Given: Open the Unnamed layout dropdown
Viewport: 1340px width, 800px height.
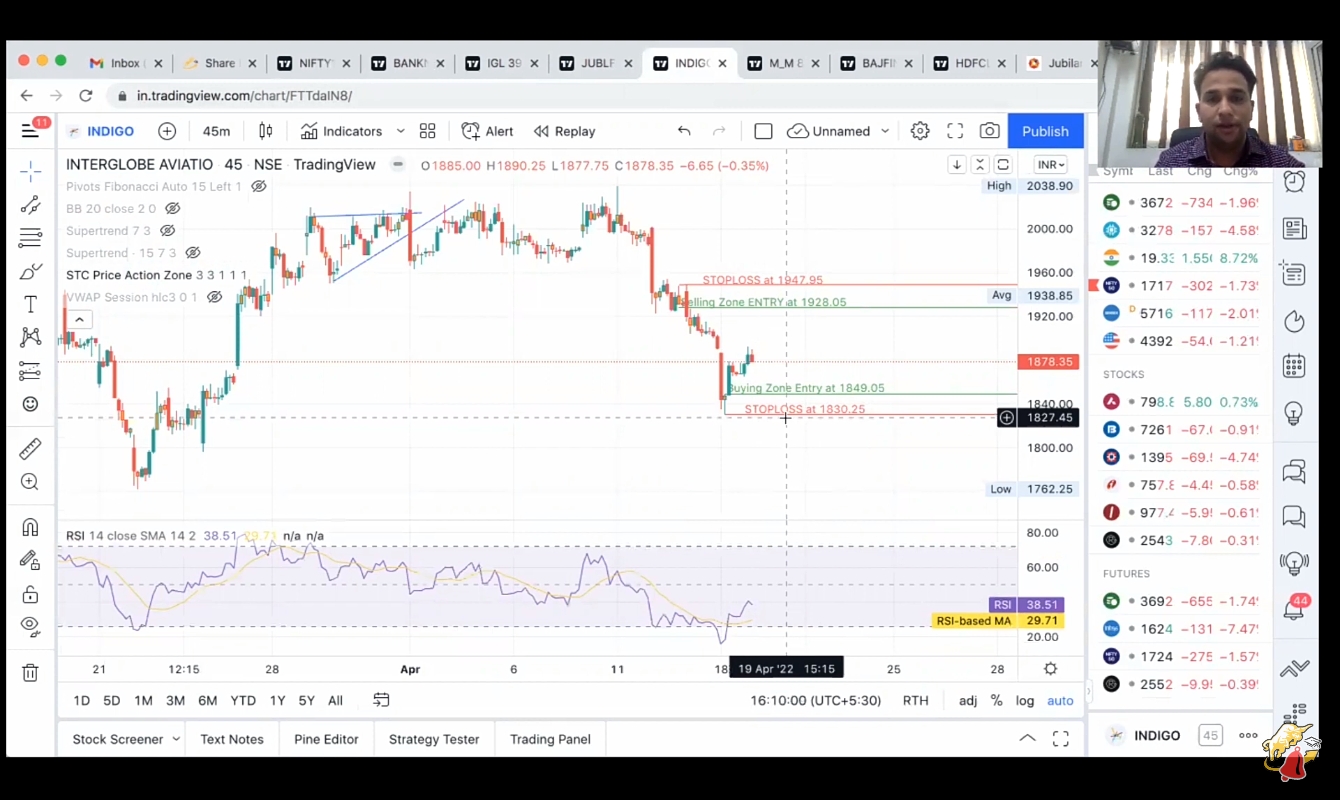Looking at the screenshot, I should pyautogui.click(x=885, y=131).
